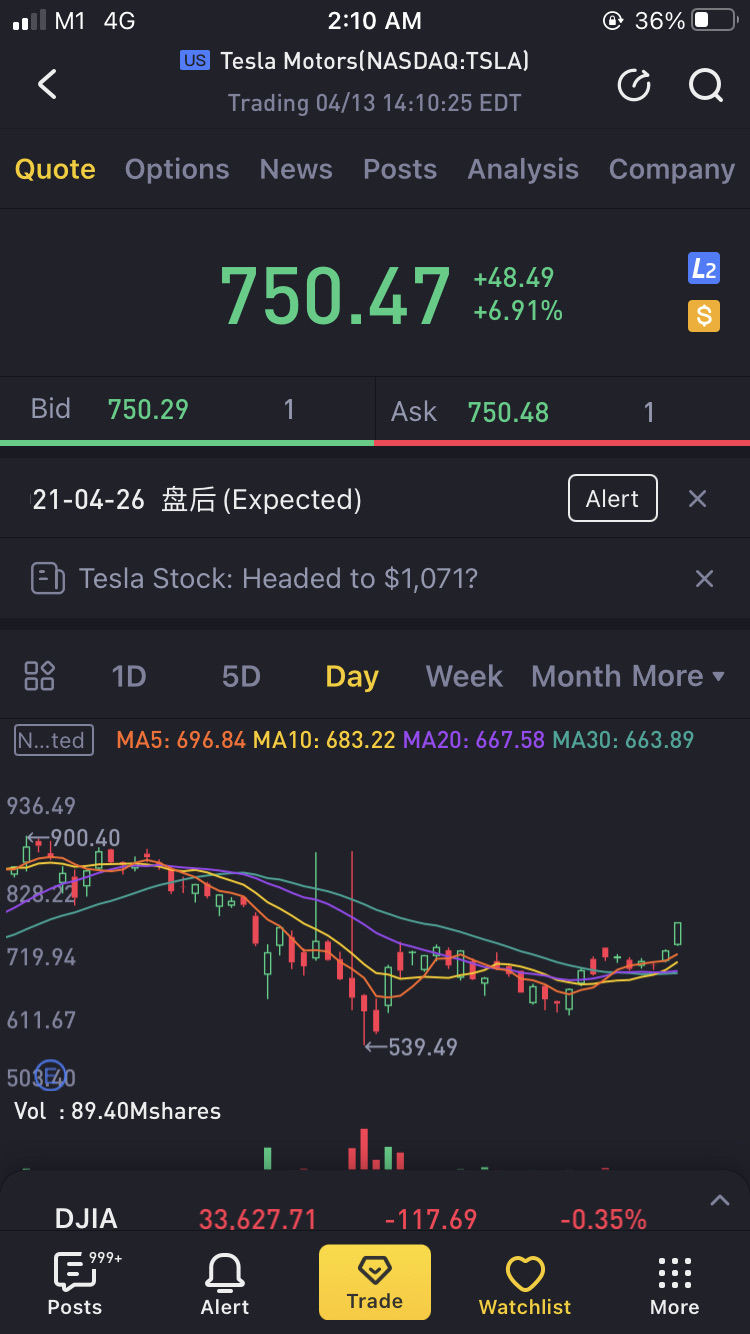Tap the news document icon beside Tesla headline

[48, 578]
